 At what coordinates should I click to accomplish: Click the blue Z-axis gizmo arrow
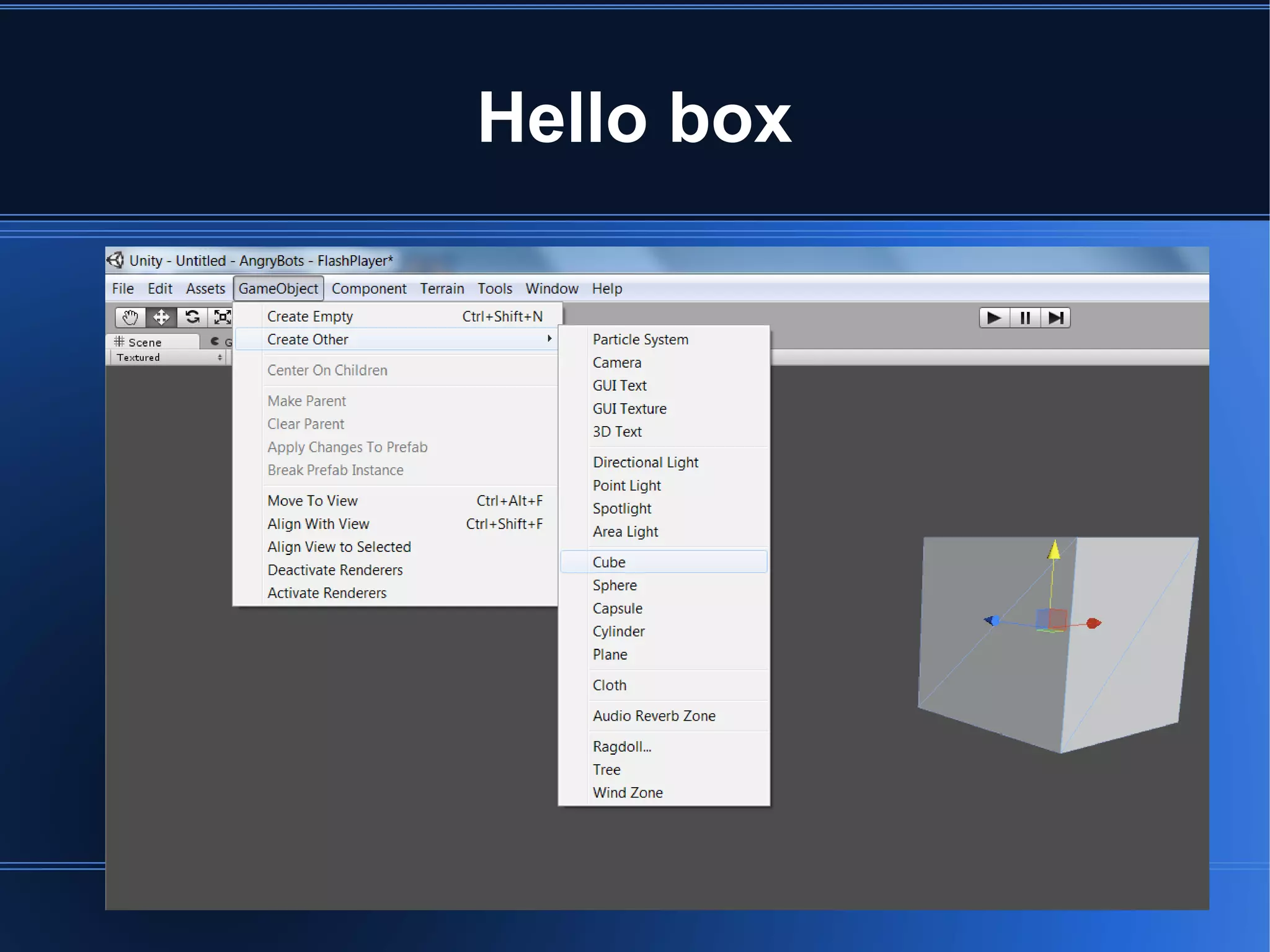[992, 620]
